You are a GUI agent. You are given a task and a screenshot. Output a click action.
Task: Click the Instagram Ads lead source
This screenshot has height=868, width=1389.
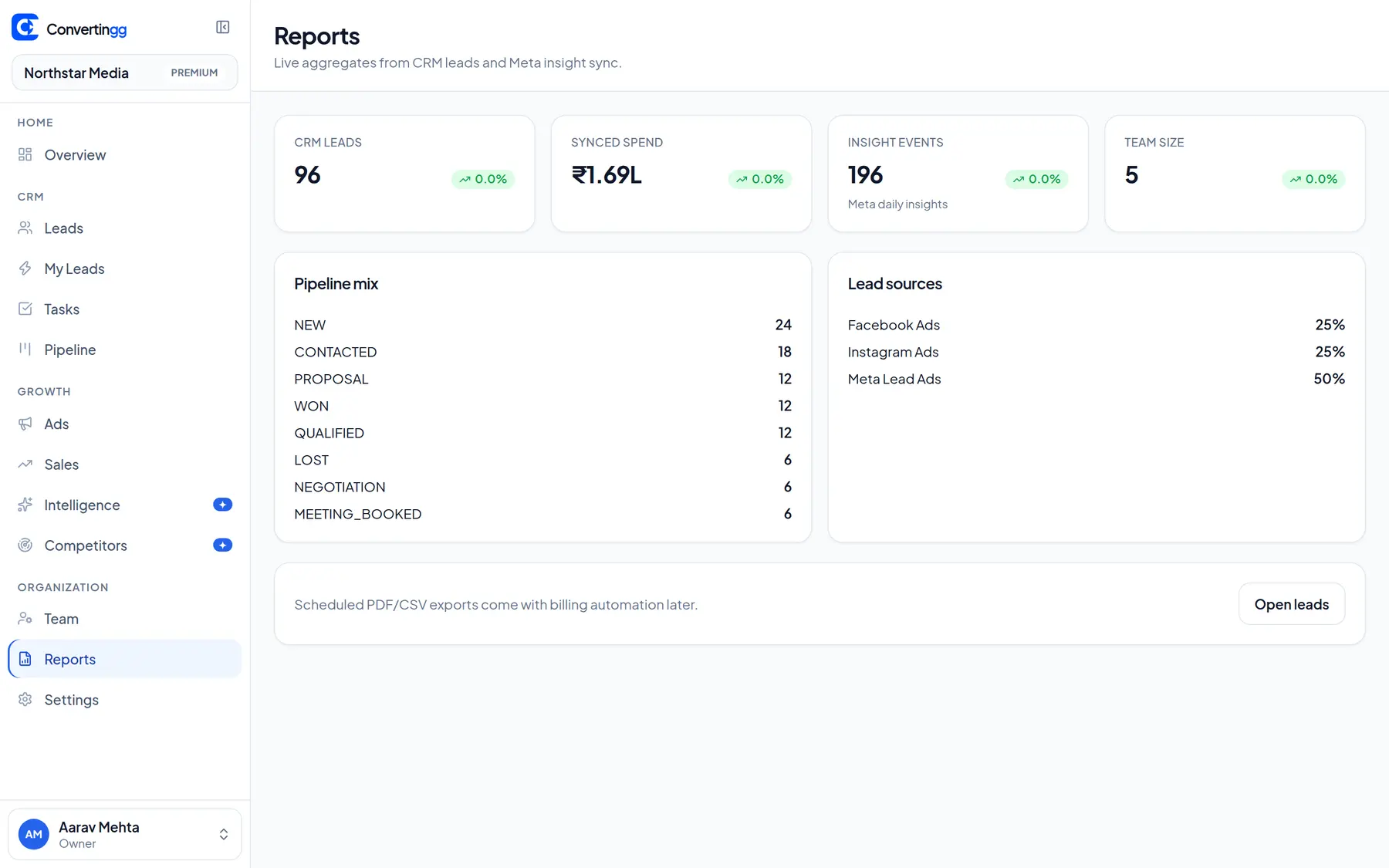(x=1096, y=352)
